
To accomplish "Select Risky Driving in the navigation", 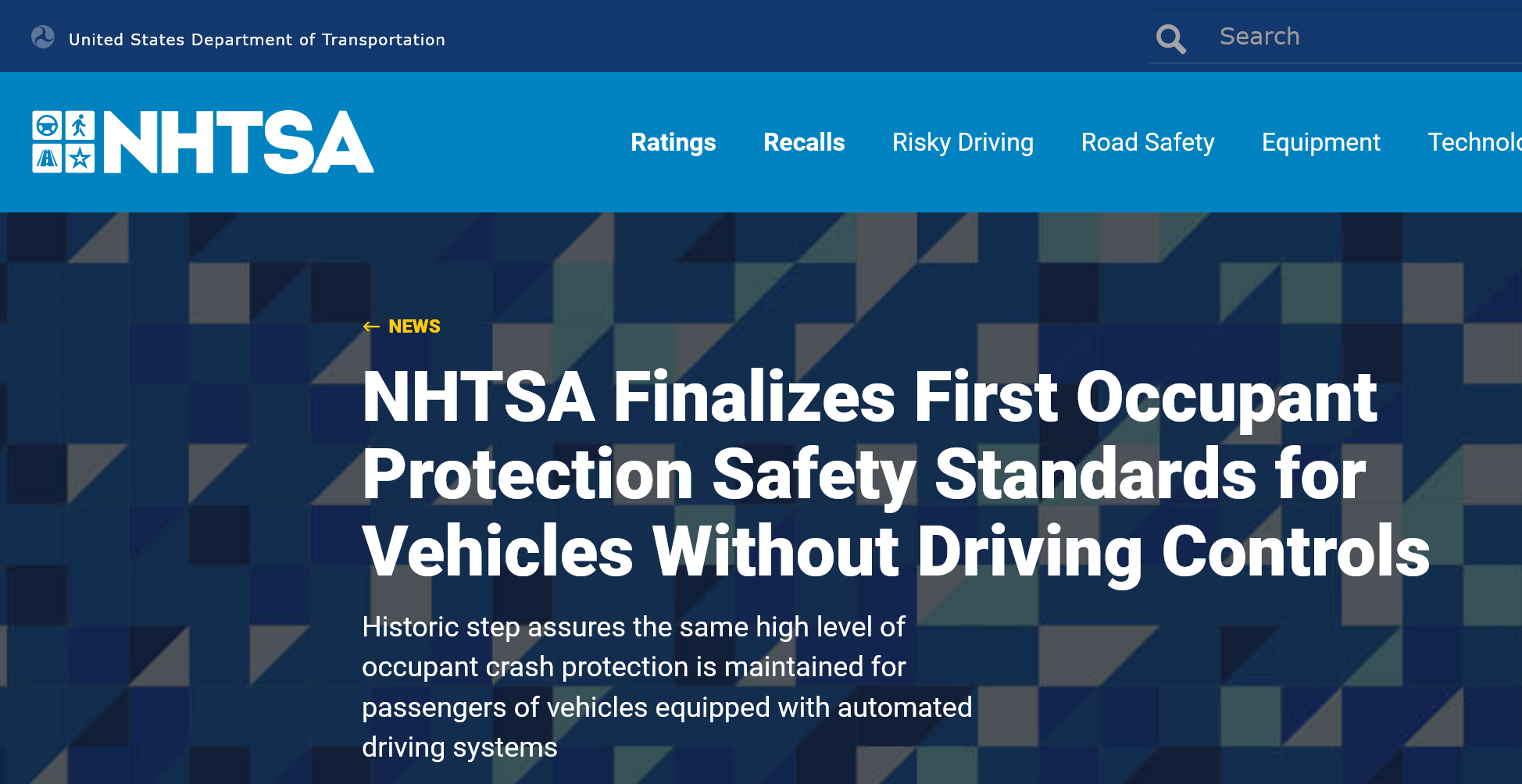I will pyautogui.click(x=963, y=142).
